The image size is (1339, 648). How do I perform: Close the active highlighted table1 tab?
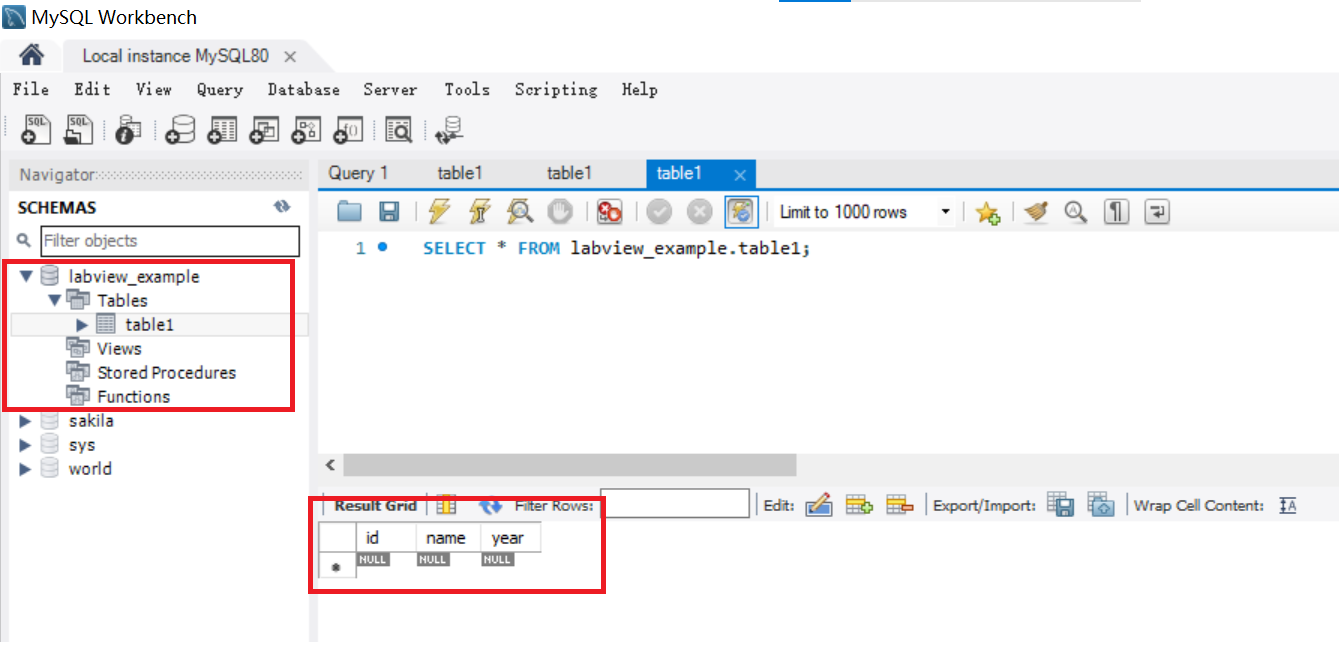click(x=740, y=175)
